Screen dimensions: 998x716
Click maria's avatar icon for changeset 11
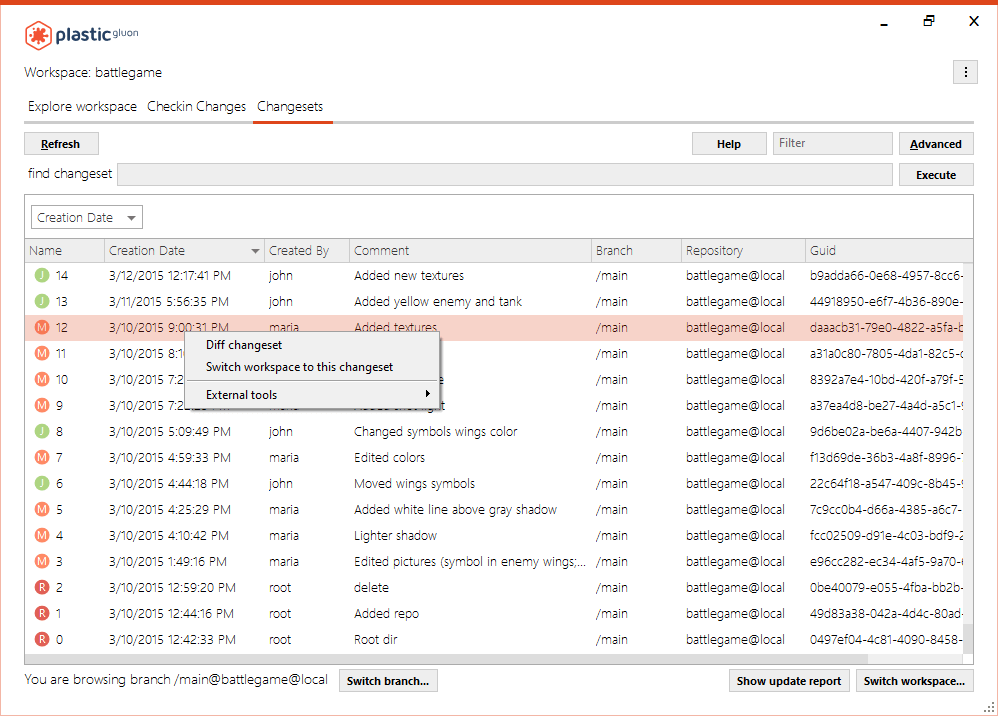pyautogui.click(x=42, y=353)
